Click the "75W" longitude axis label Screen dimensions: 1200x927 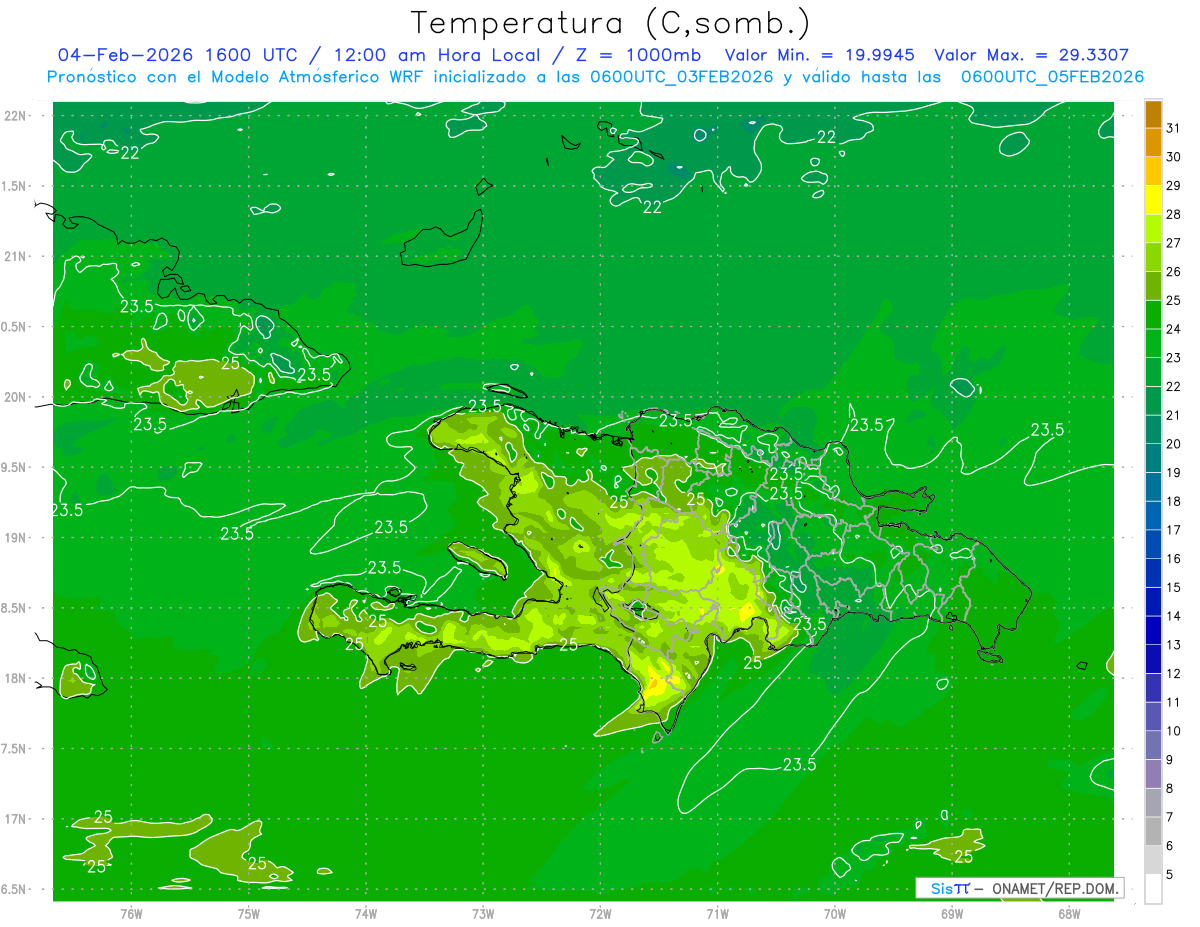coord(248,914)
